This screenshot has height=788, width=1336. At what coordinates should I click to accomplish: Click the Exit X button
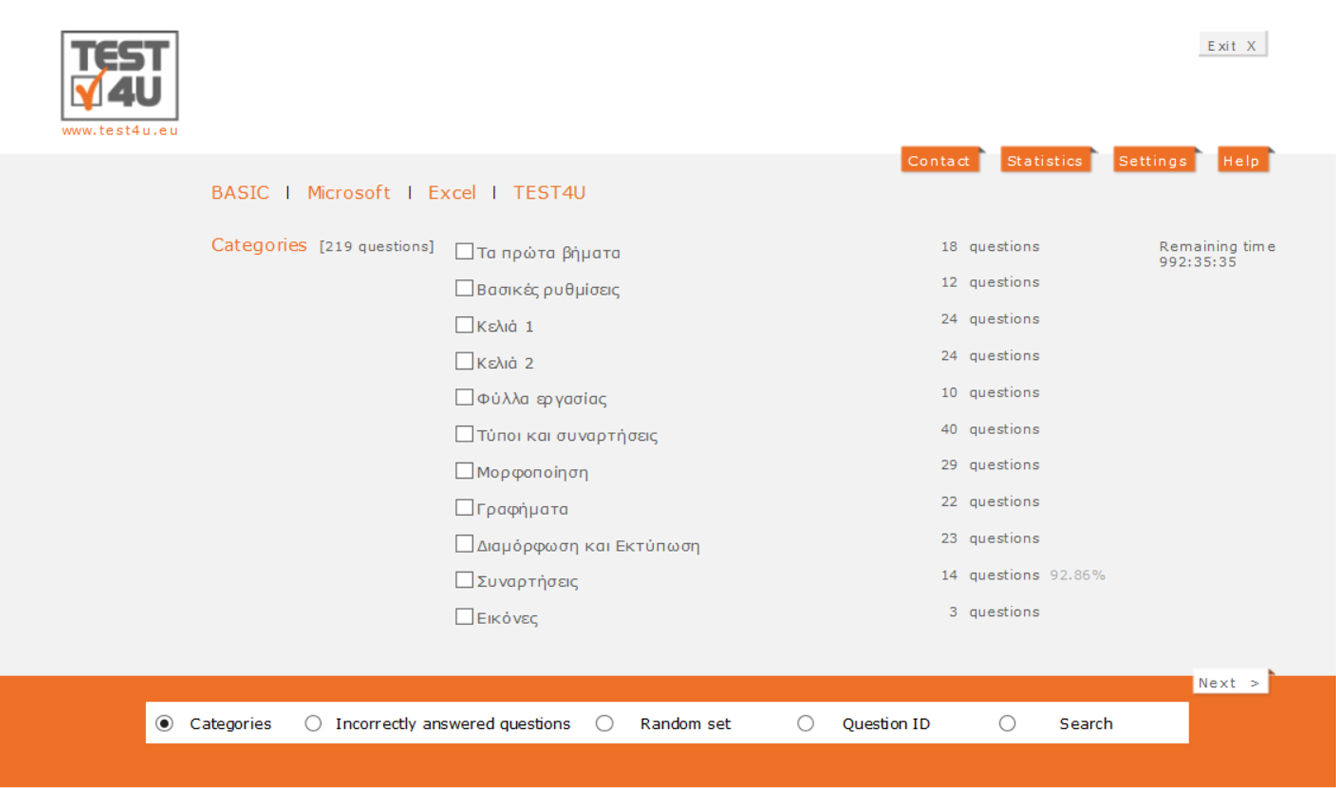[1232, 45]
